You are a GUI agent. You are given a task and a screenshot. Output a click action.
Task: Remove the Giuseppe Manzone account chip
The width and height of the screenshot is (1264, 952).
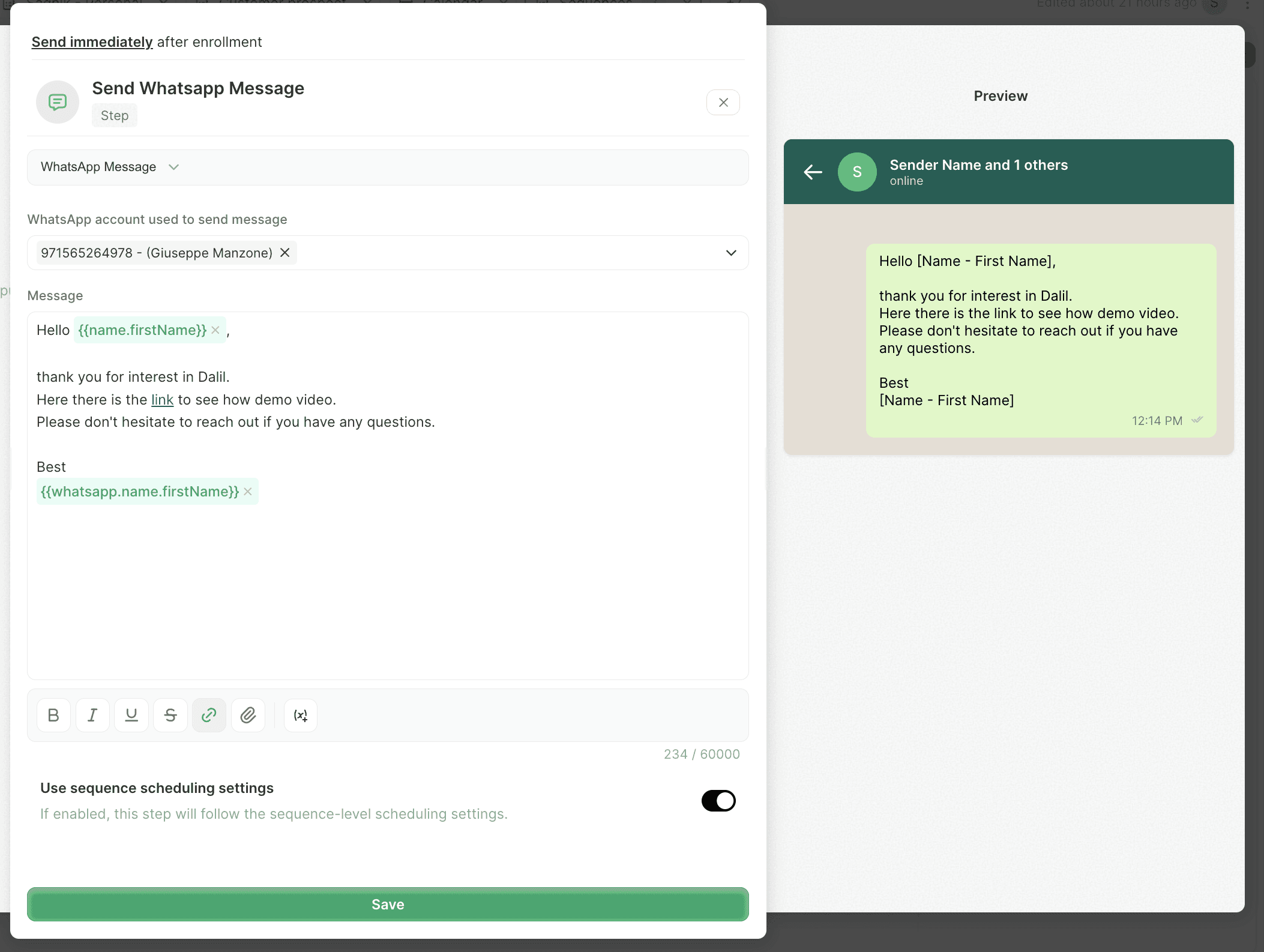click(x=285, y=253)
